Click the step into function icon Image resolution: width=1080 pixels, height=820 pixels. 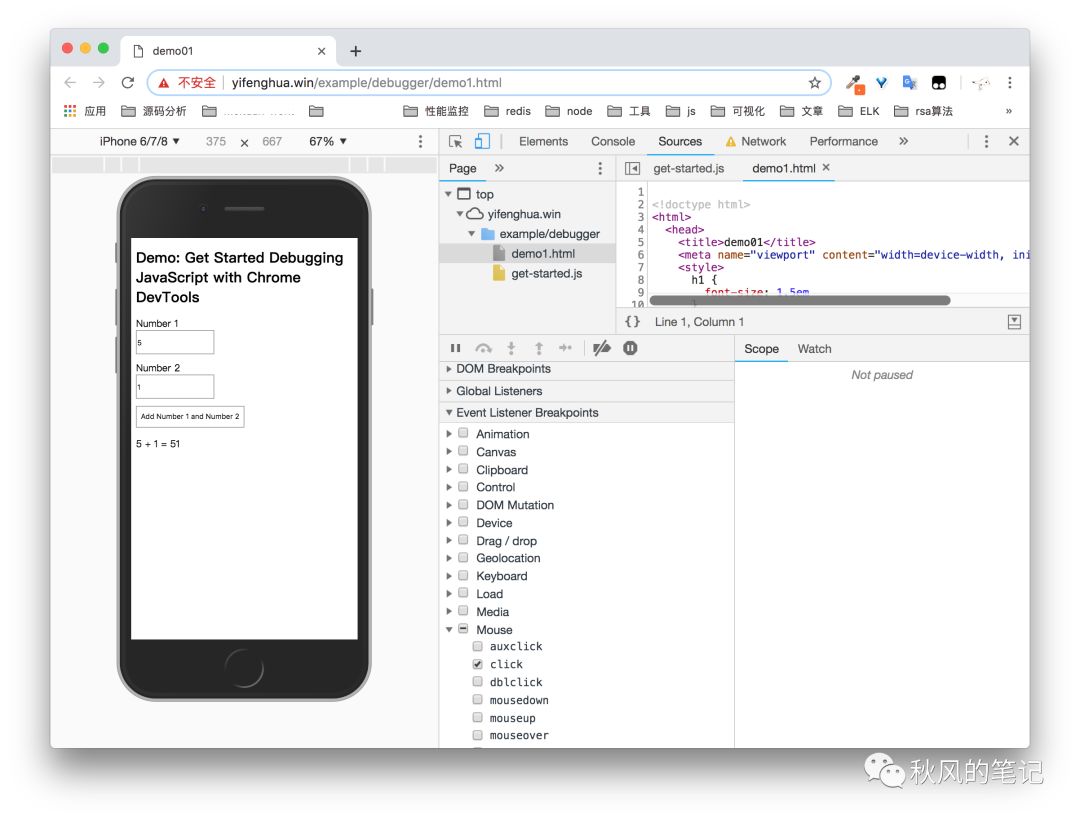(511, 348)
